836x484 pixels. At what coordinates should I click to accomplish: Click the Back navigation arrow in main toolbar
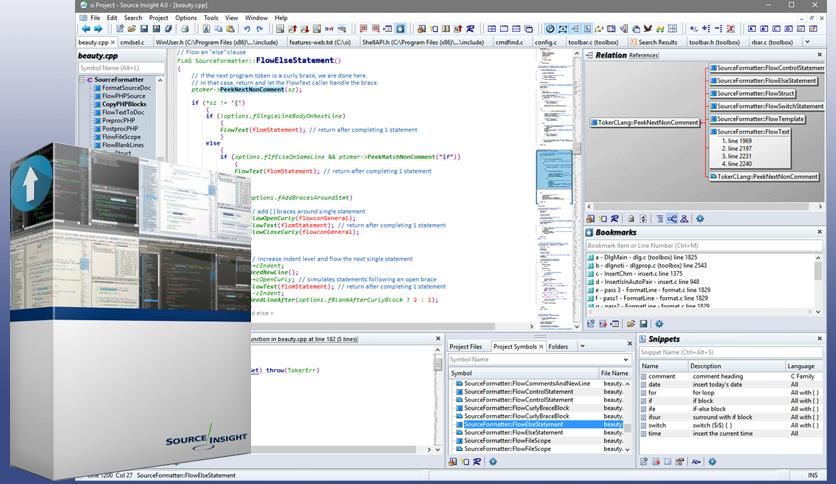click(x=86, y=29)
